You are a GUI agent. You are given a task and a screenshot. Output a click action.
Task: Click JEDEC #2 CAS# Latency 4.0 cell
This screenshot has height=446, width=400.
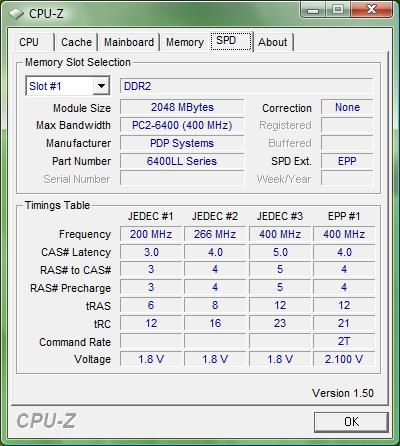(x=215, y=252)
